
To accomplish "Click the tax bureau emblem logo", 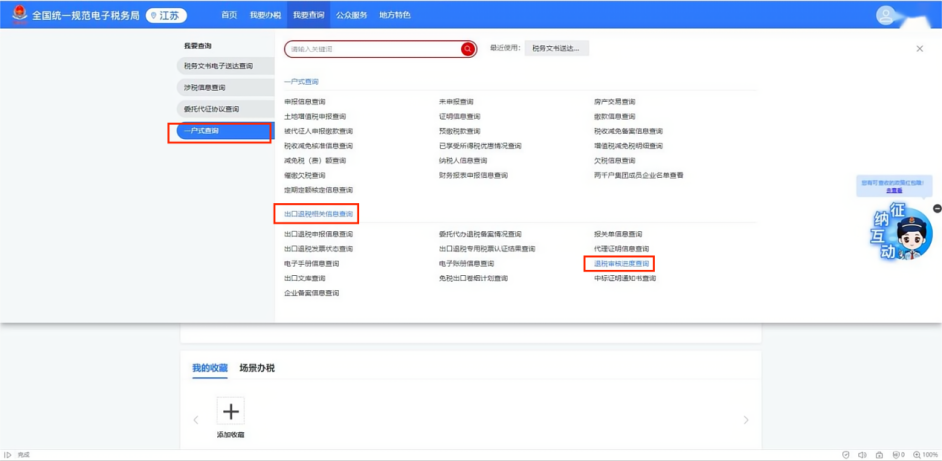I will pos(20,15).
